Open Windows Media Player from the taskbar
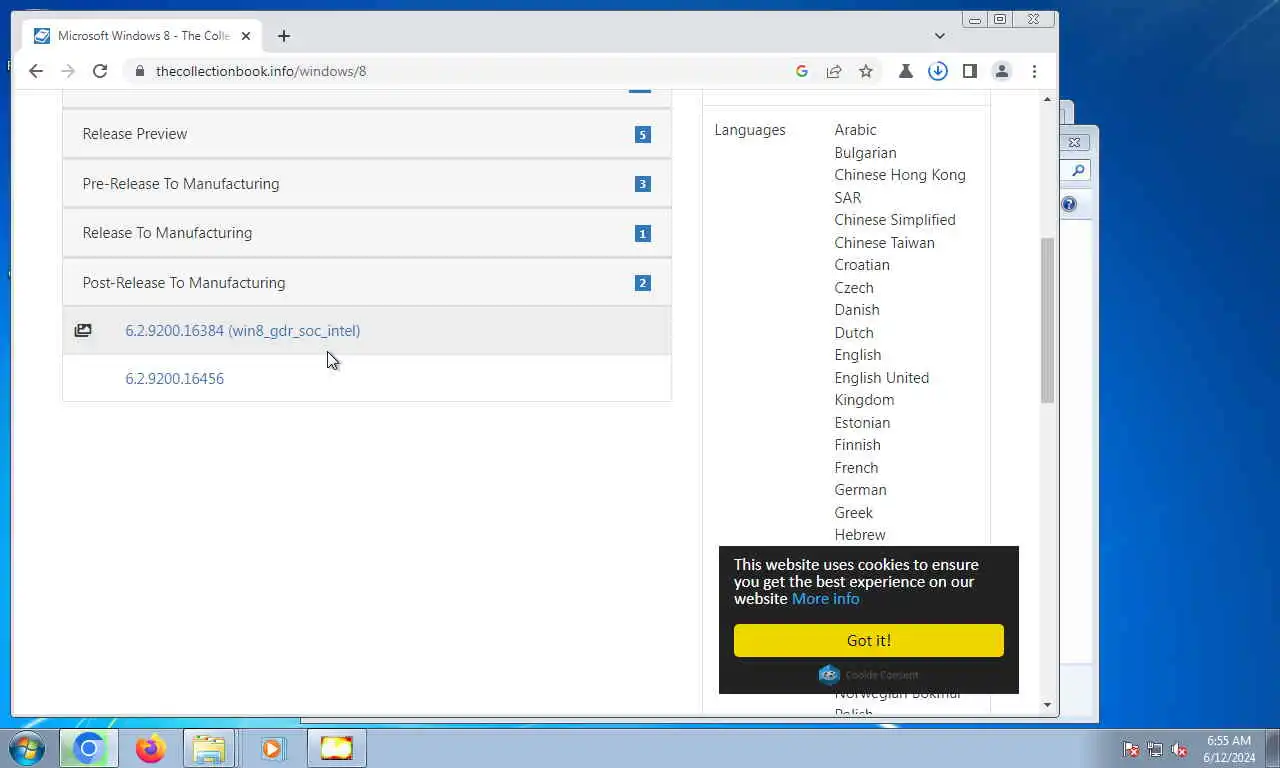Screen dimensions: 1280x768 [x=273, y=748]
